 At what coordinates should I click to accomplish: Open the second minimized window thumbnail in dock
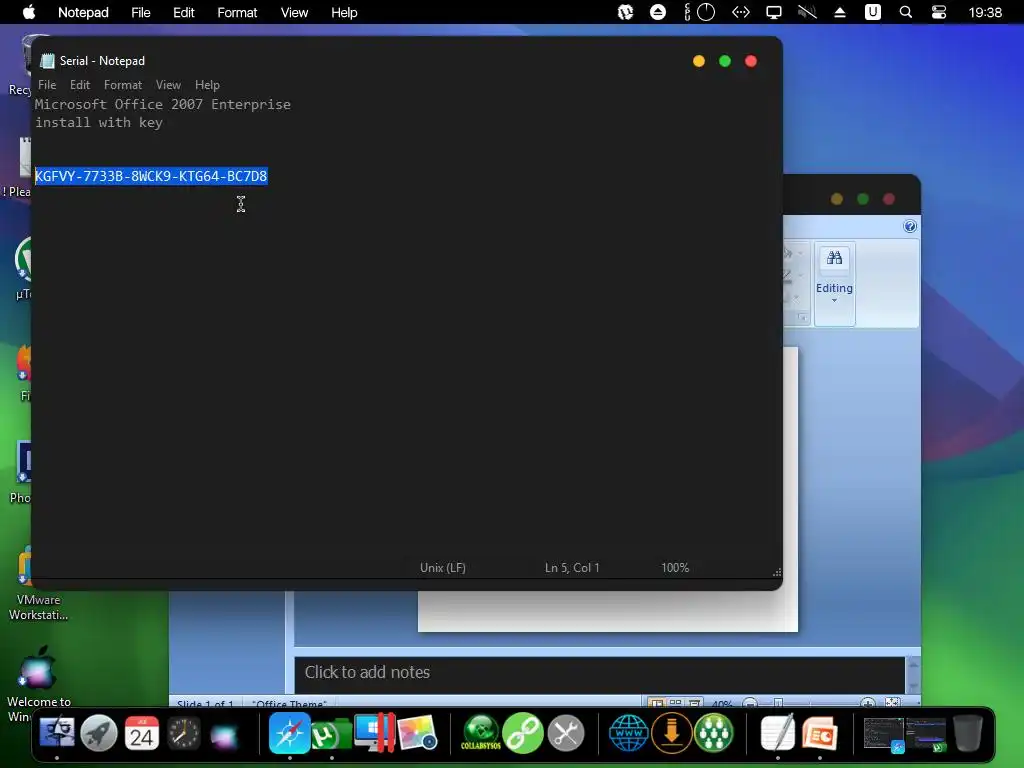926,735
